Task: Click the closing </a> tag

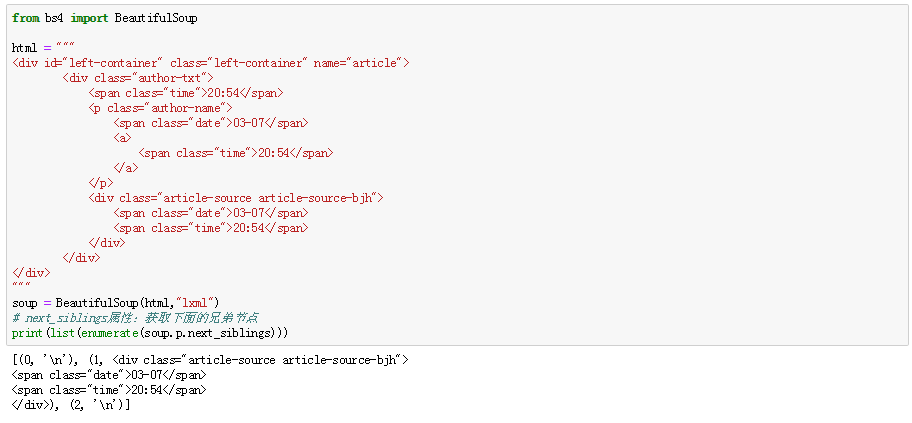Action: (126, 168)
